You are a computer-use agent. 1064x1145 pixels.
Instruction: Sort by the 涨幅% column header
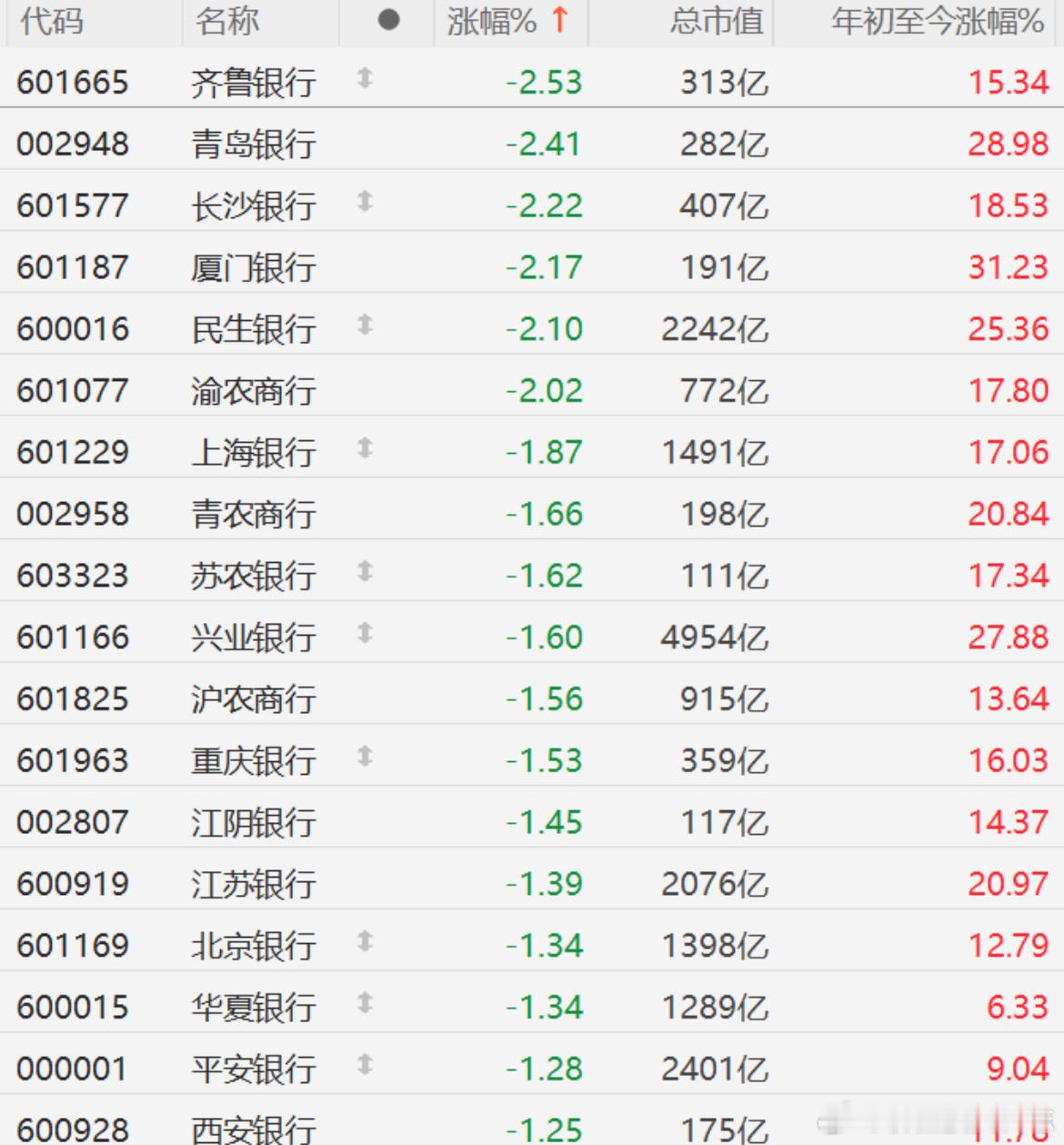[509, 21]
